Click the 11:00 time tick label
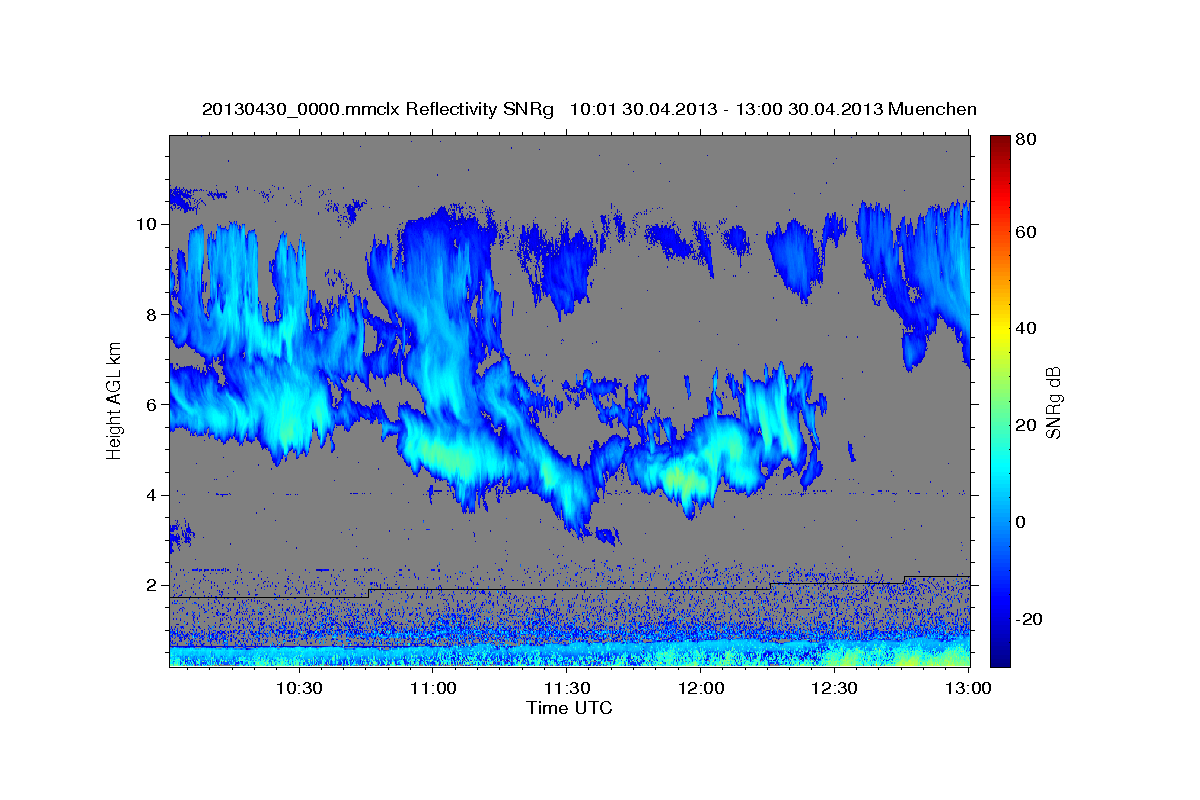 pos(433,688)
